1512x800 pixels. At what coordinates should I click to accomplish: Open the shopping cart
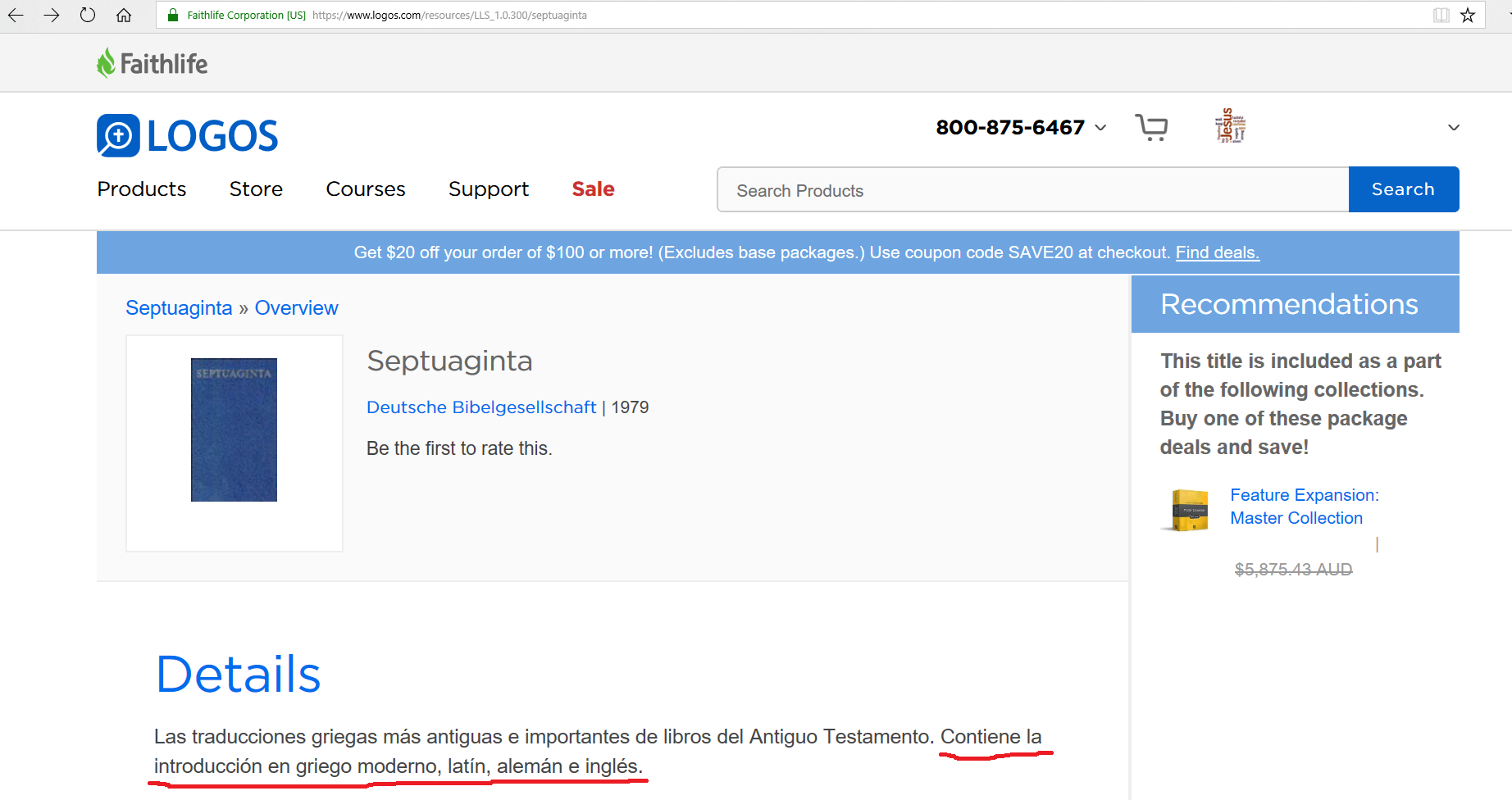(x=1152, y=127)
